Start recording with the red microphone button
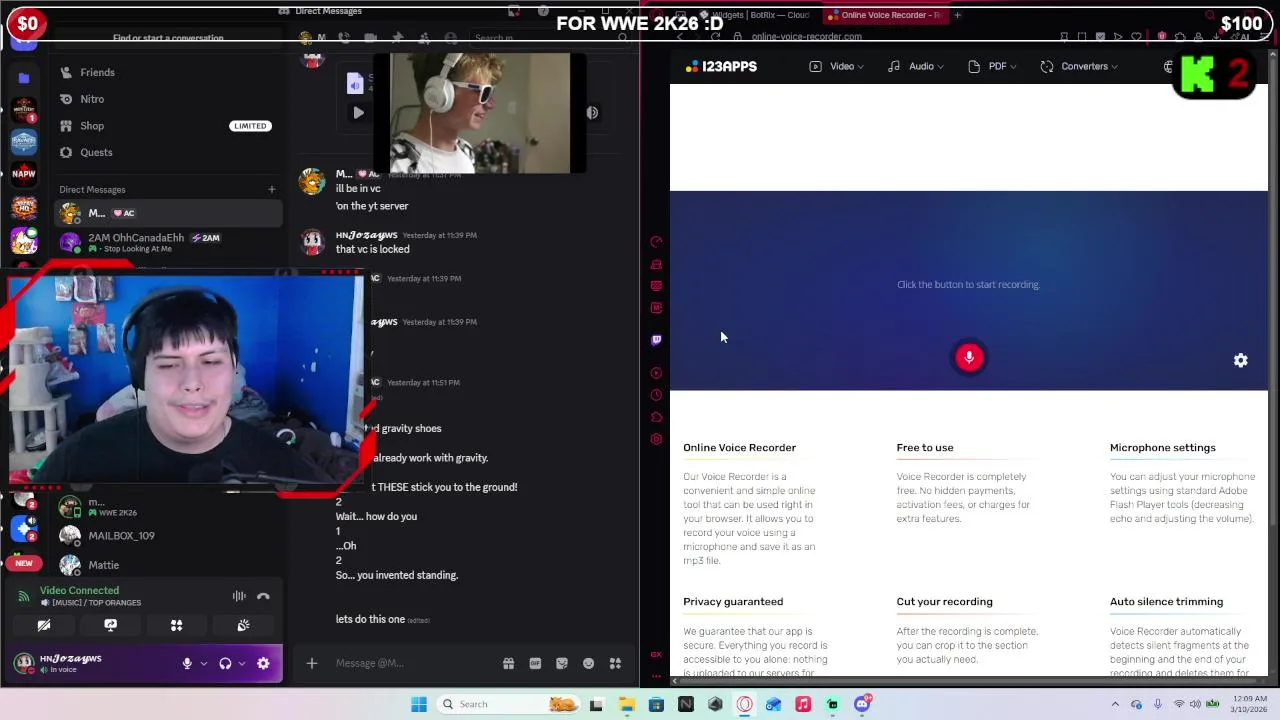1280x720 pixels. [x=968, y=358]
